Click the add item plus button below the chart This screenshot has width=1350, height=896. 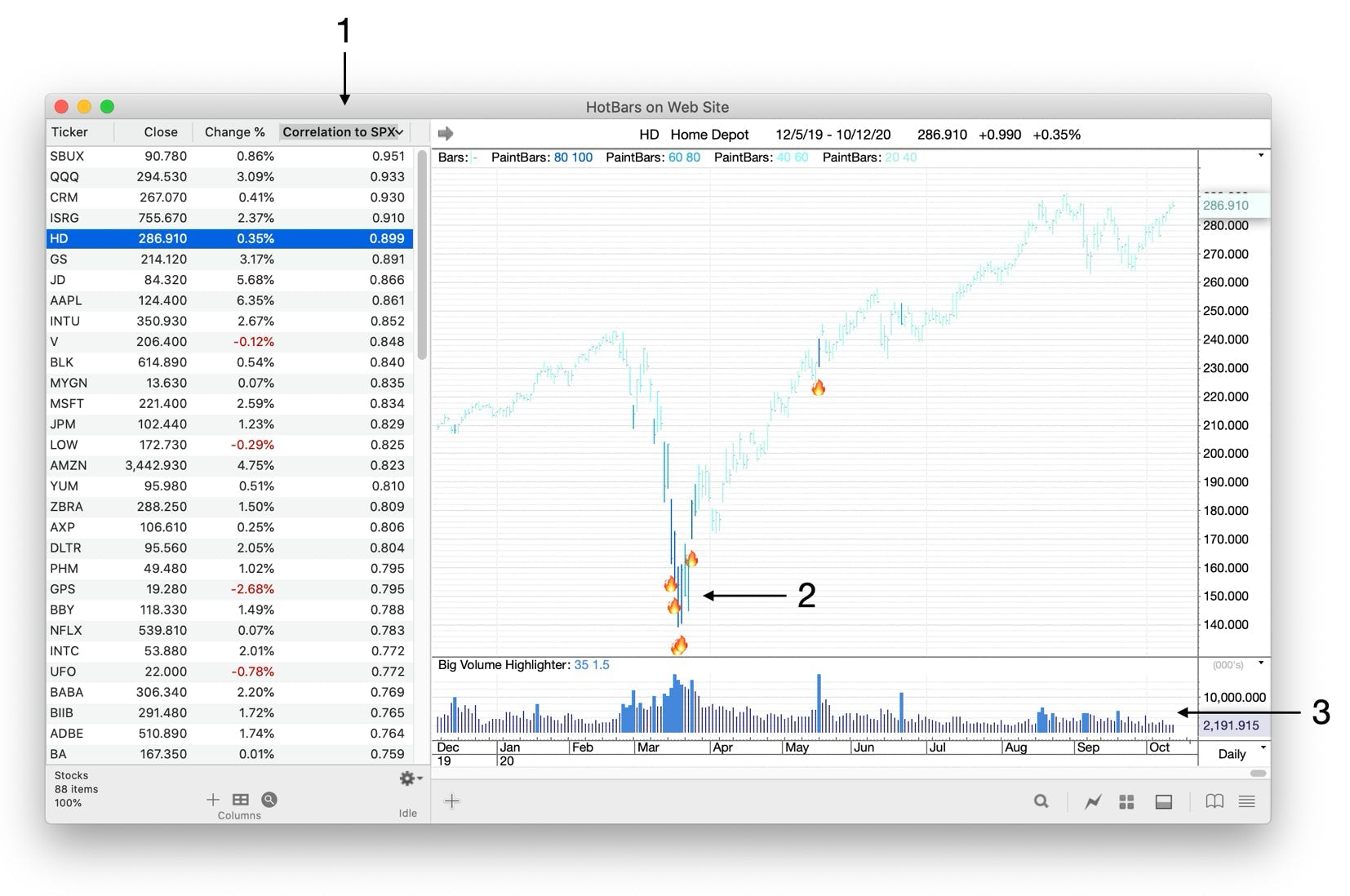point(452,801)
